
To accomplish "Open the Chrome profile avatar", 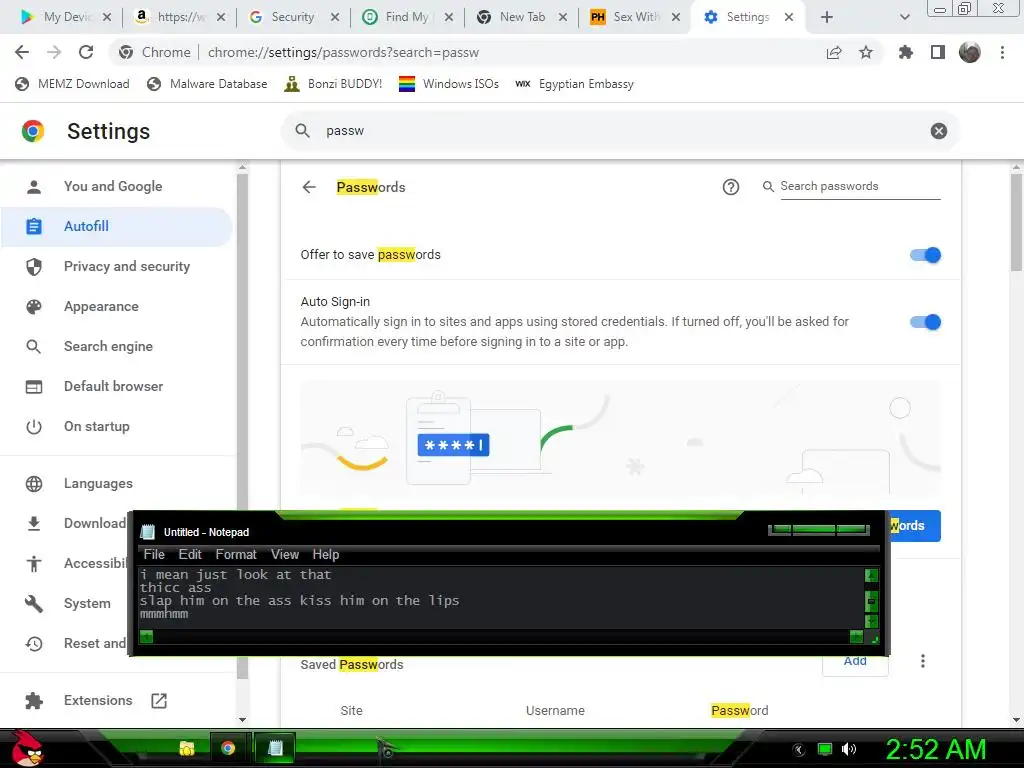I will coord(970,52).
